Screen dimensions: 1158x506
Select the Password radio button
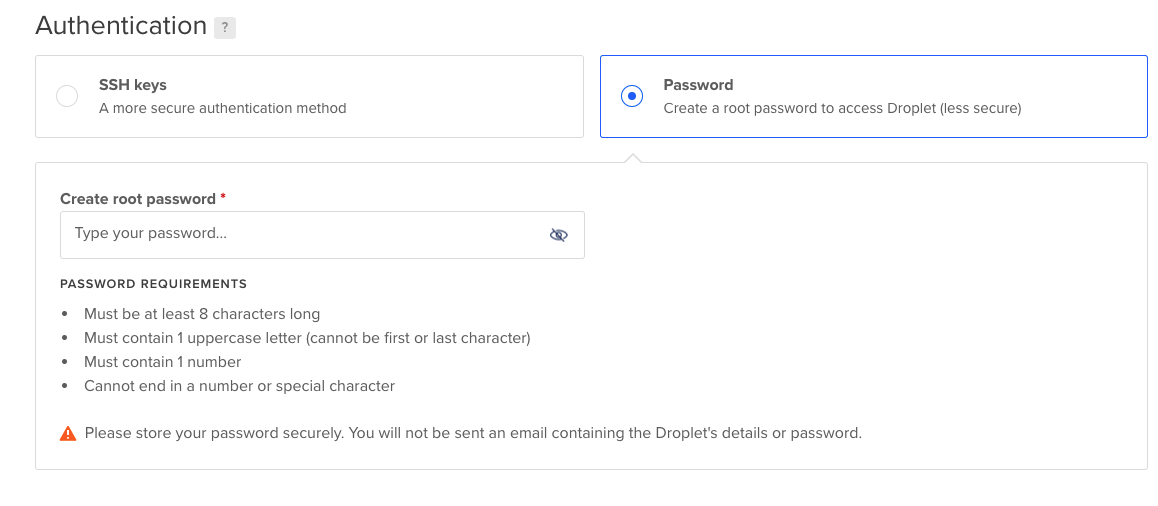pos(632,96)
